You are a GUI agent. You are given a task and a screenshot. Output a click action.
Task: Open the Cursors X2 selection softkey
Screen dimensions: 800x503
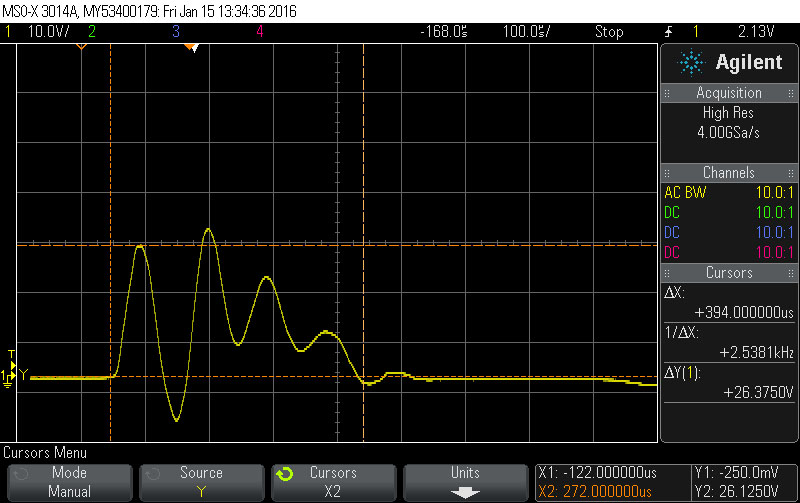click(333, 482)
